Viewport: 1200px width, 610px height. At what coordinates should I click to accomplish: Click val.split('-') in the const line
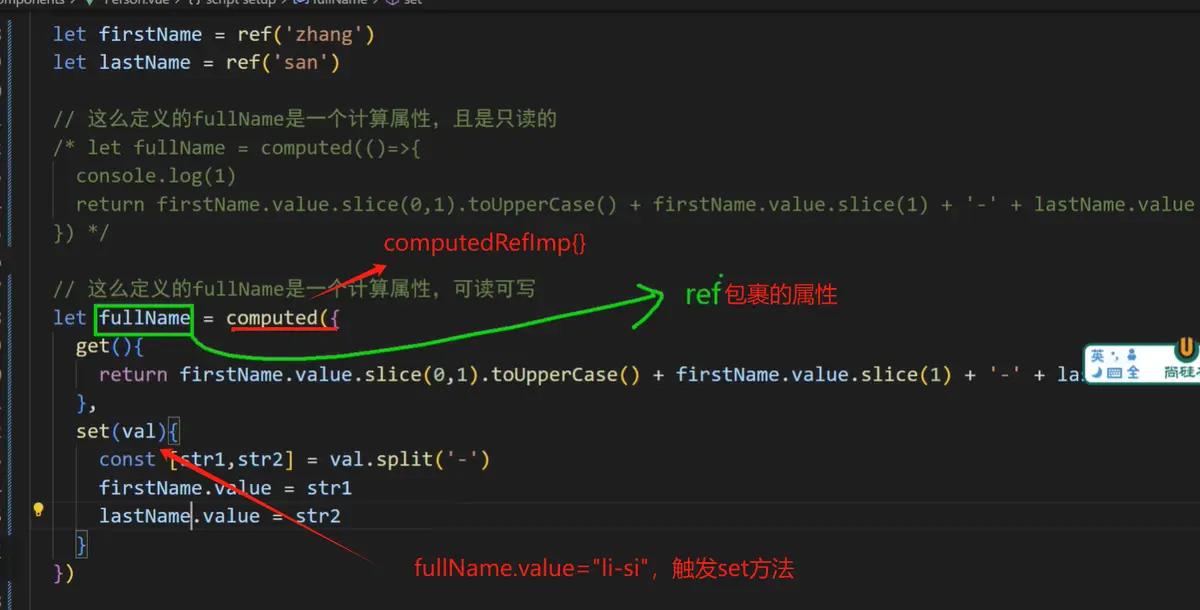click(410, 459)
